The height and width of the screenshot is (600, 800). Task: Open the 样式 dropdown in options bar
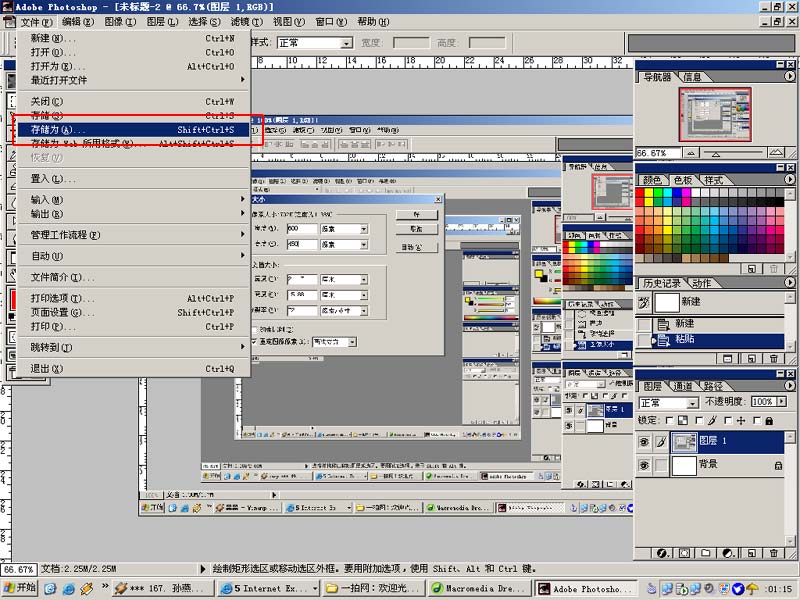(347, 43)
